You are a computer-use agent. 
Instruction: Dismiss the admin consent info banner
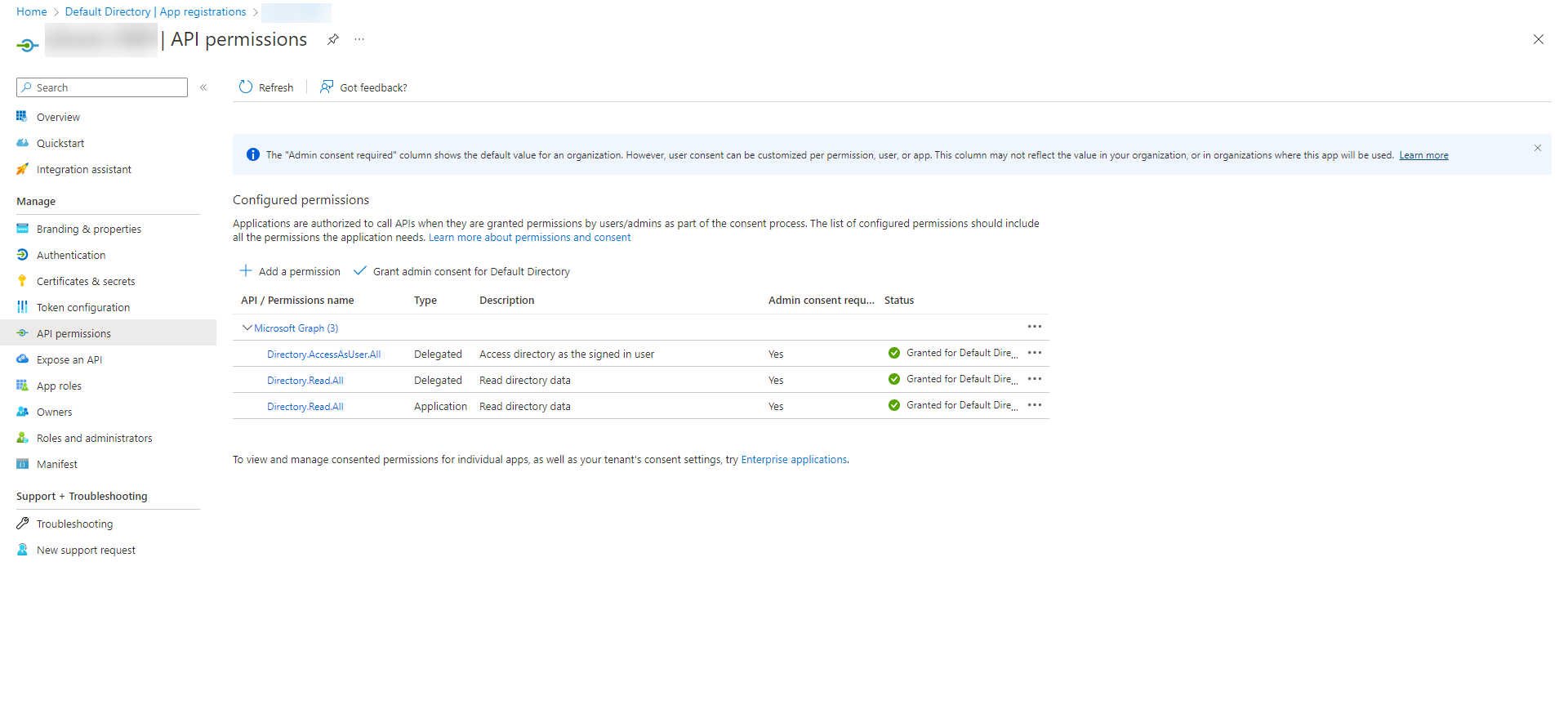pos(1537,148)
